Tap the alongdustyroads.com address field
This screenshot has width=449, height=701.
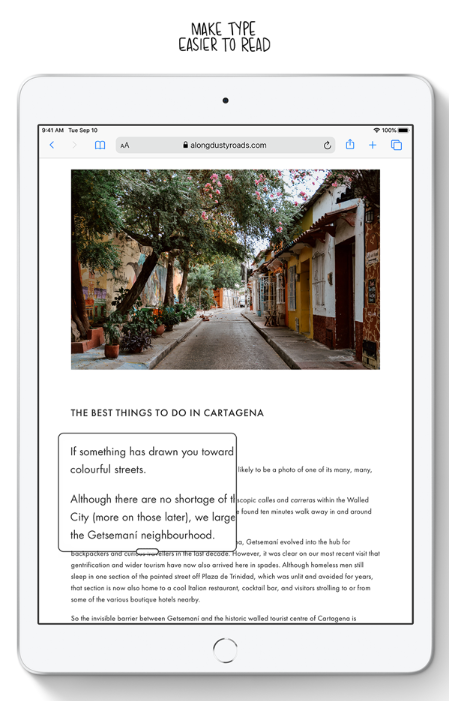(x=225, y=145)
